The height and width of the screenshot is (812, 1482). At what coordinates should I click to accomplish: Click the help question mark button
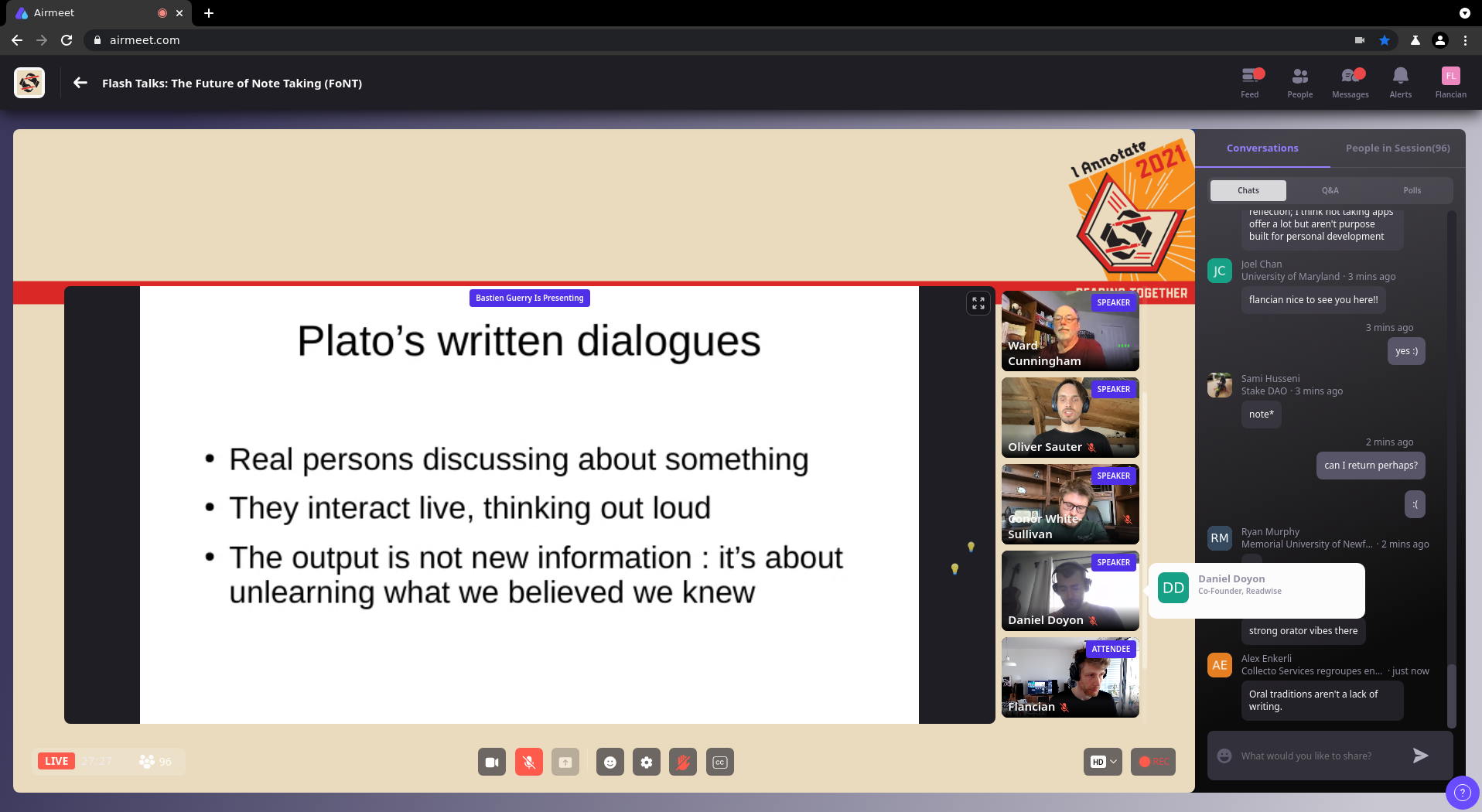pos(1462,792)
